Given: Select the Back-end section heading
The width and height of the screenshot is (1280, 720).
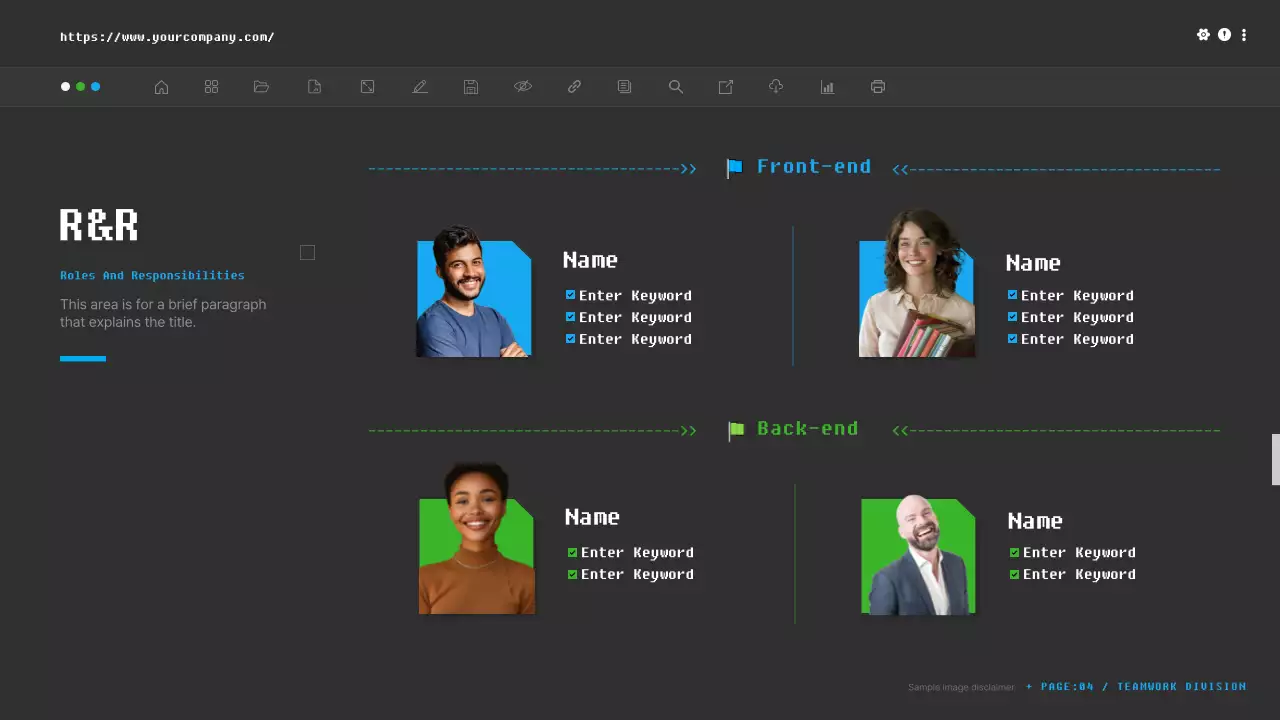Looking at the screenshot, I should click(807, 429).
